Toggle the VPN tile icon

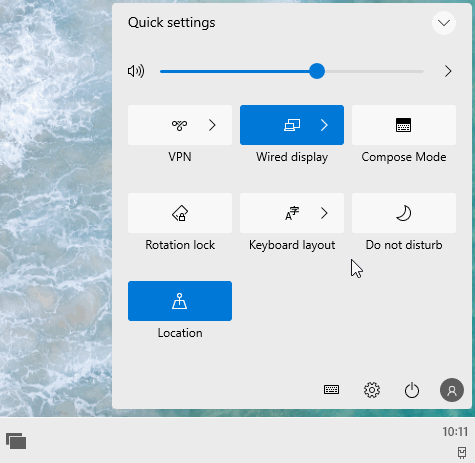(179, 125)
